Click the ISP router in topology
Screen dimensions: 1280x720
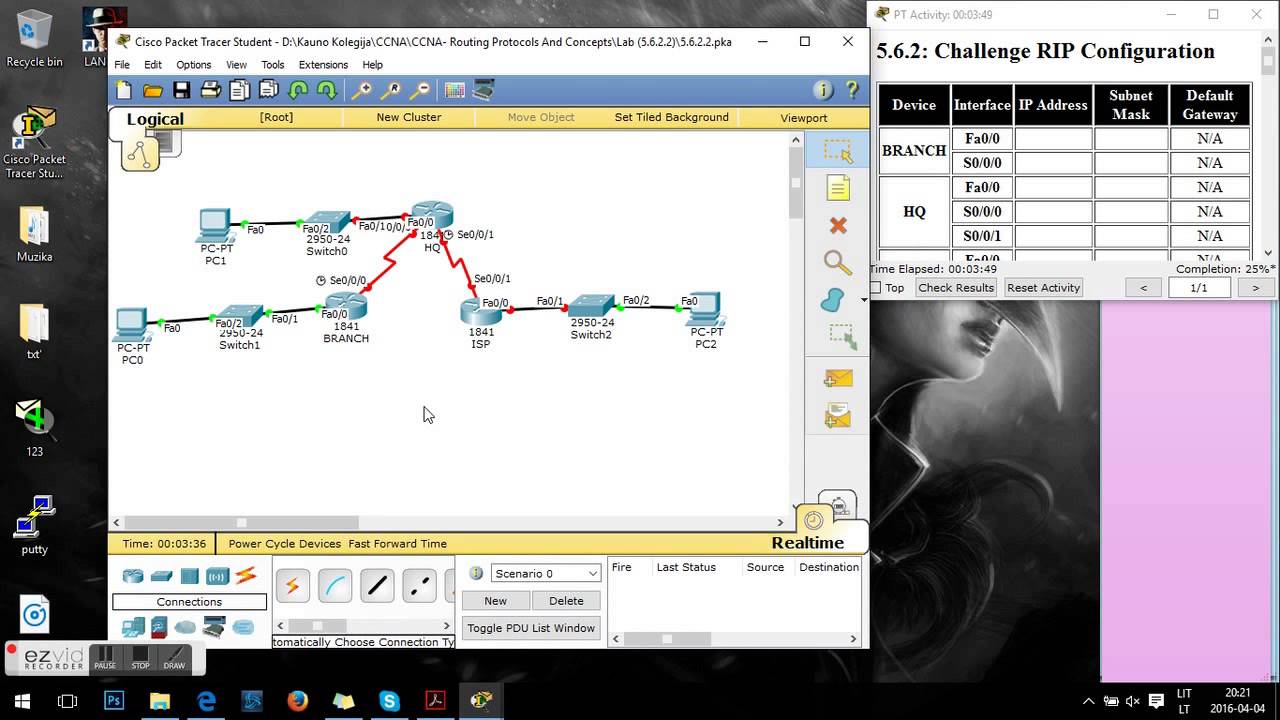[x=481, y=310]
